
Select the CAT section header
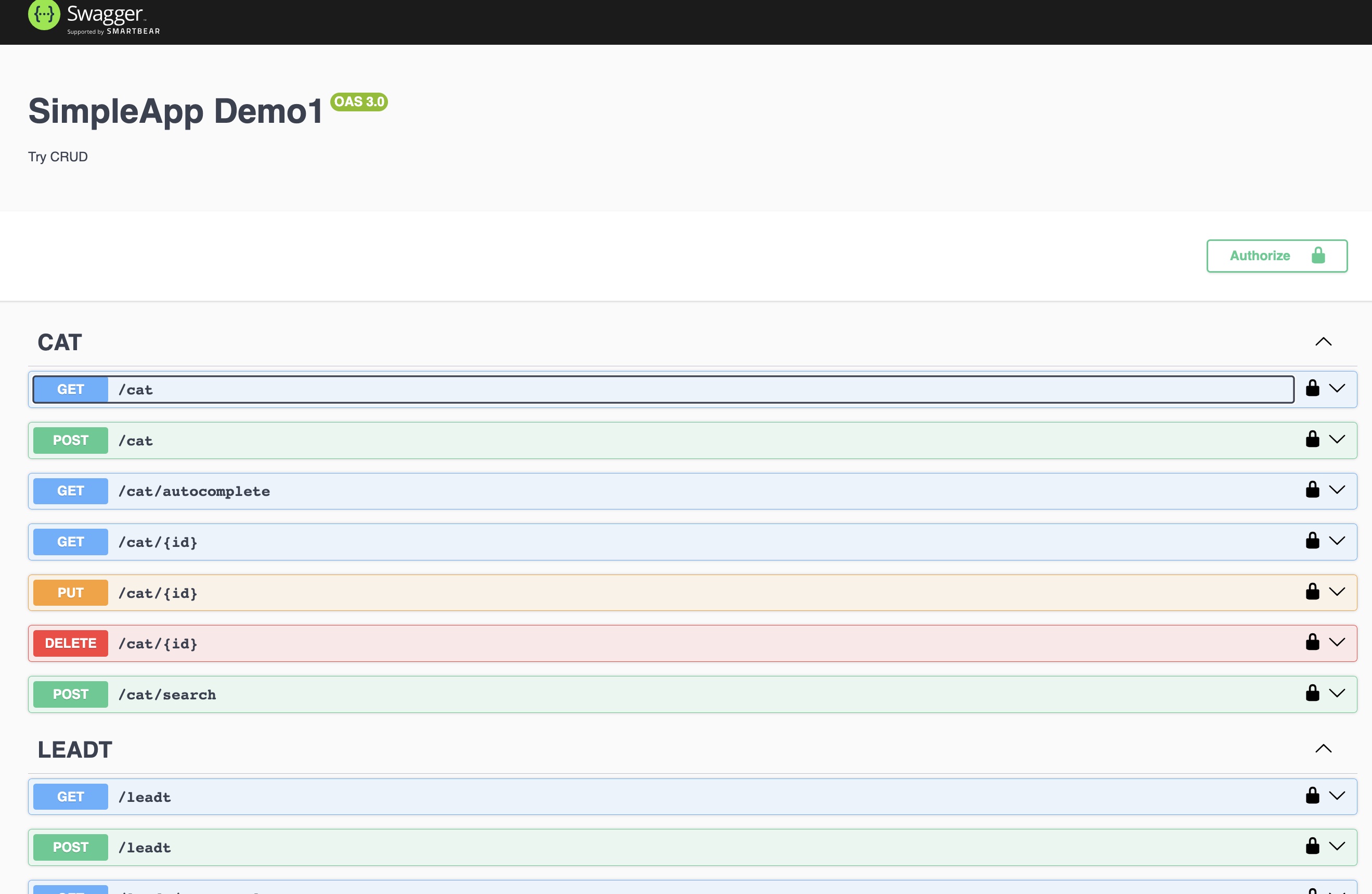pyautogui.click(x=60, y=340)
